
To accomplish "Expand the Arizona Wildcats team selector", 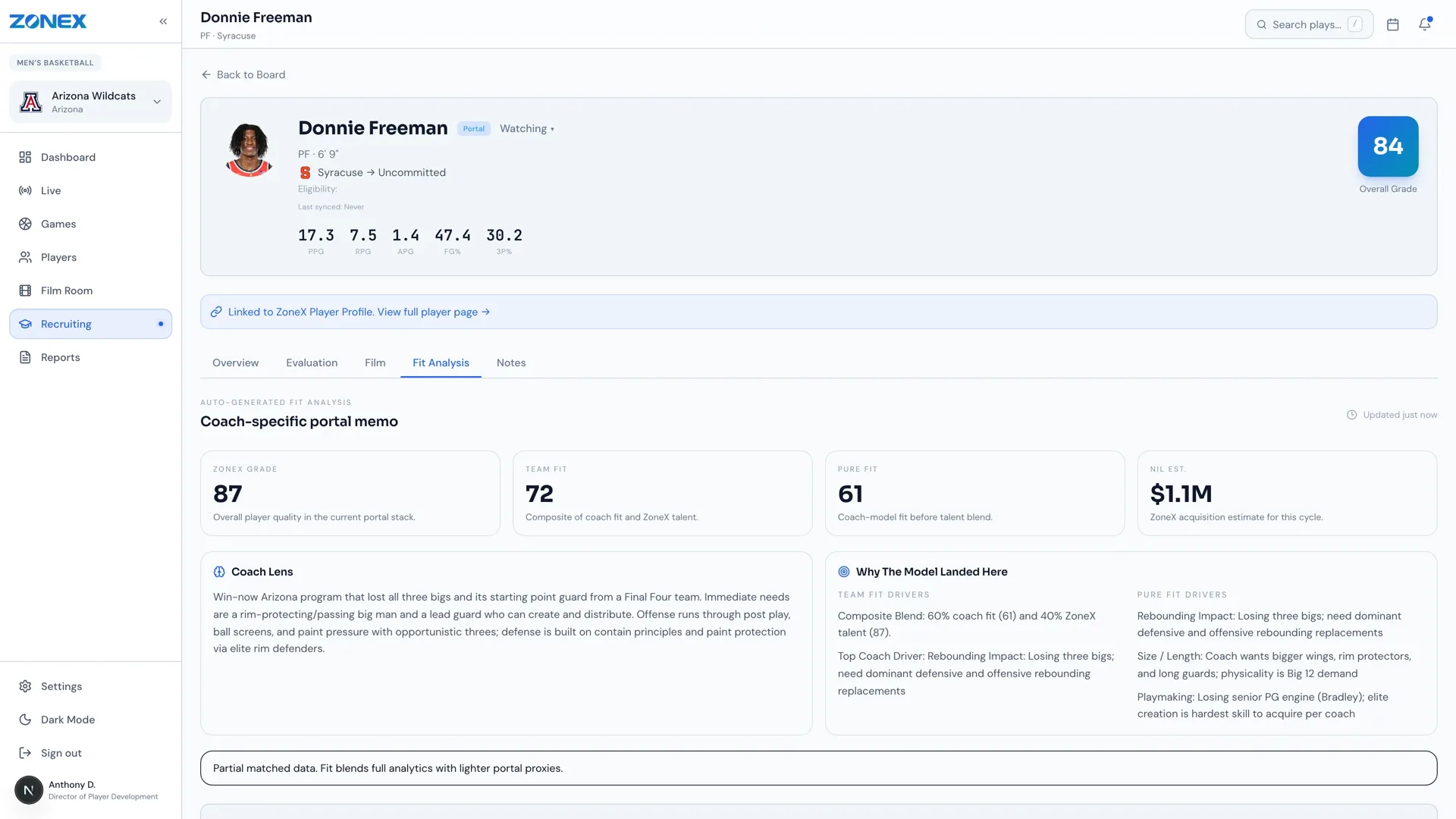I will click(90, 102).
